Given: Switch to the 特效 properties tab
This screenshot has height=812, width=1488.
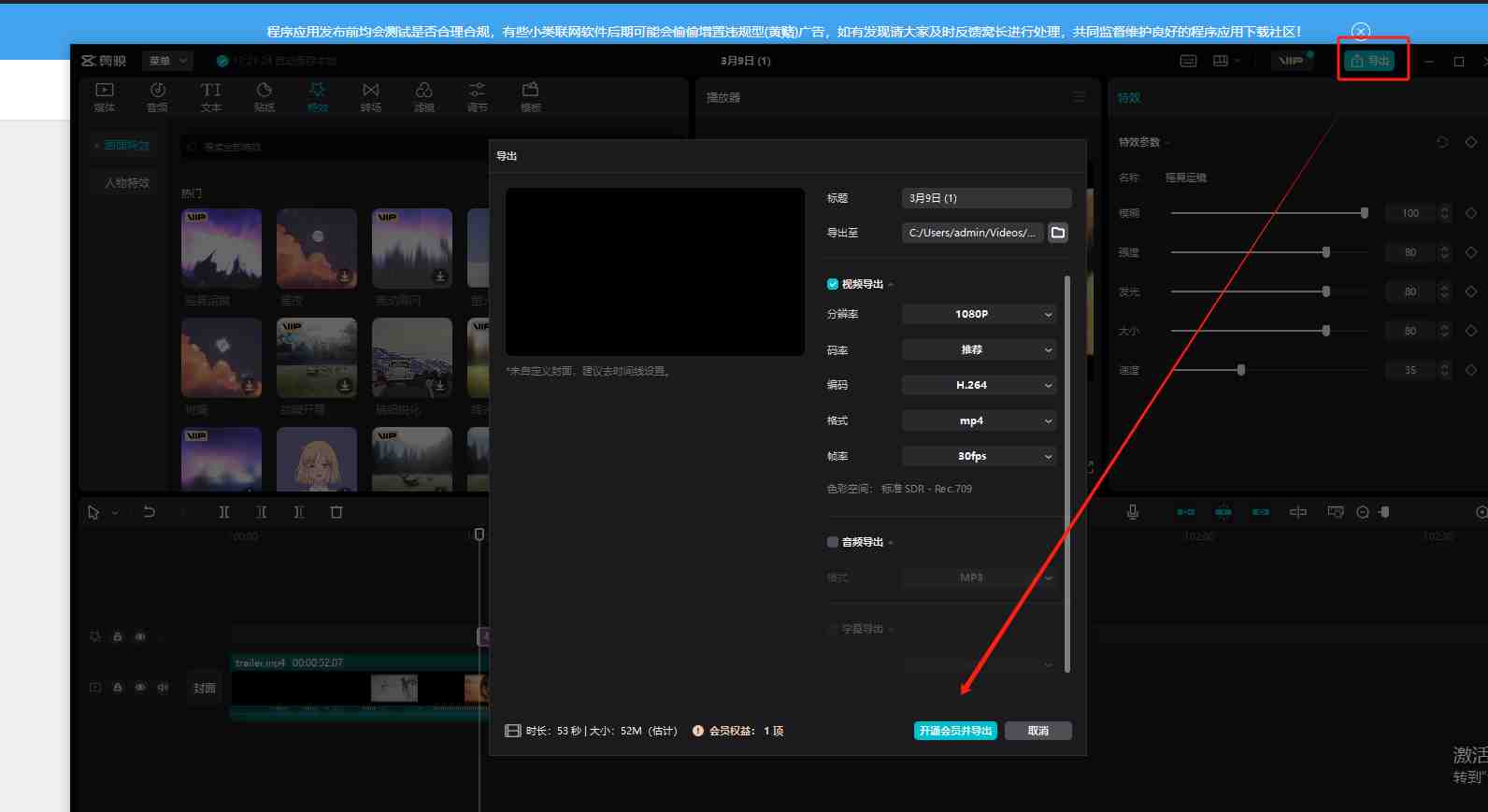Looking at the screenshot, I should pyautogui.click(x=1129, y=97).
